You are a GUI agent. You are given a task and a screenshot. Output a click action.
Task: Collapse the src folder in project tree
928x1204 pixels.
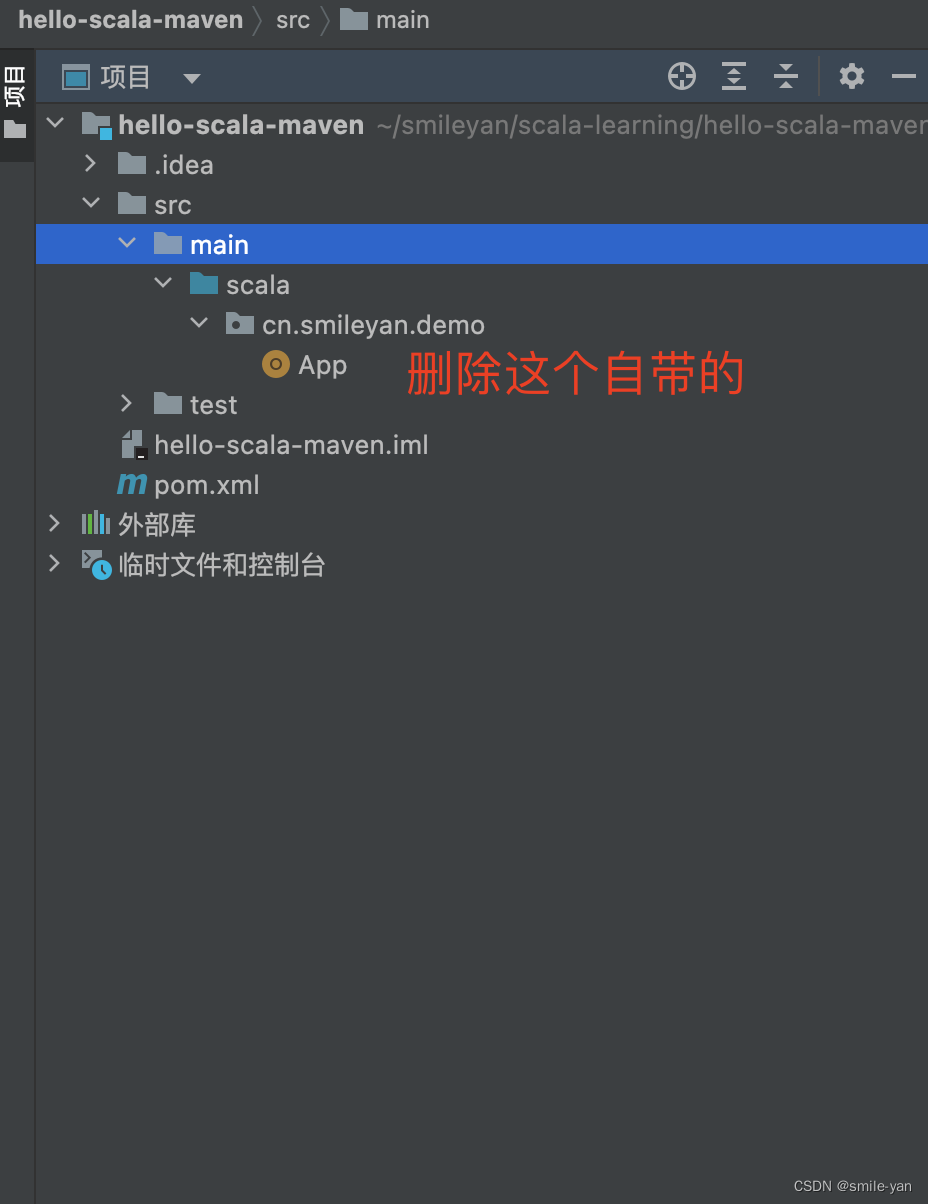pos(91,203)
